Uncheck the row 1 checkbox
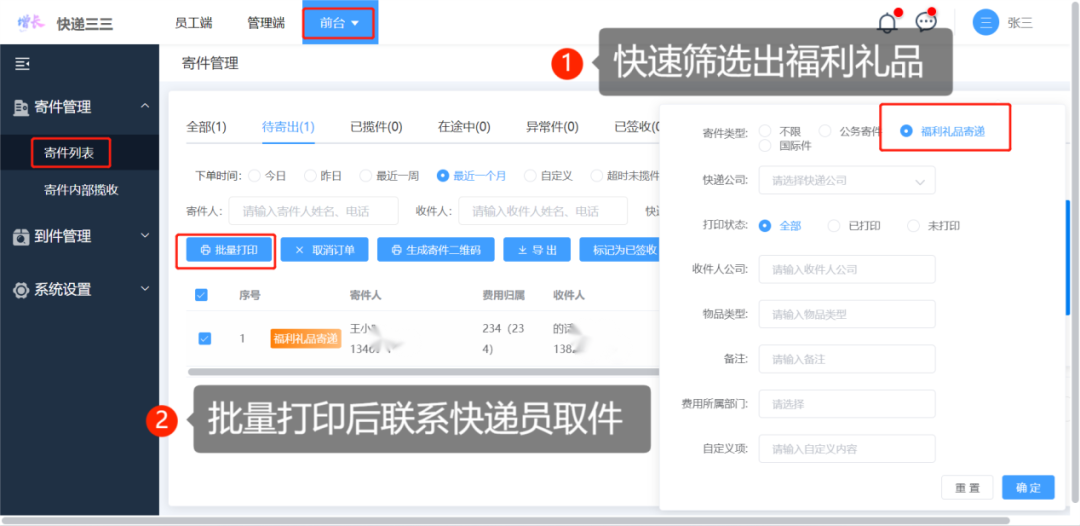1080x526 pixels. (205, 339)
